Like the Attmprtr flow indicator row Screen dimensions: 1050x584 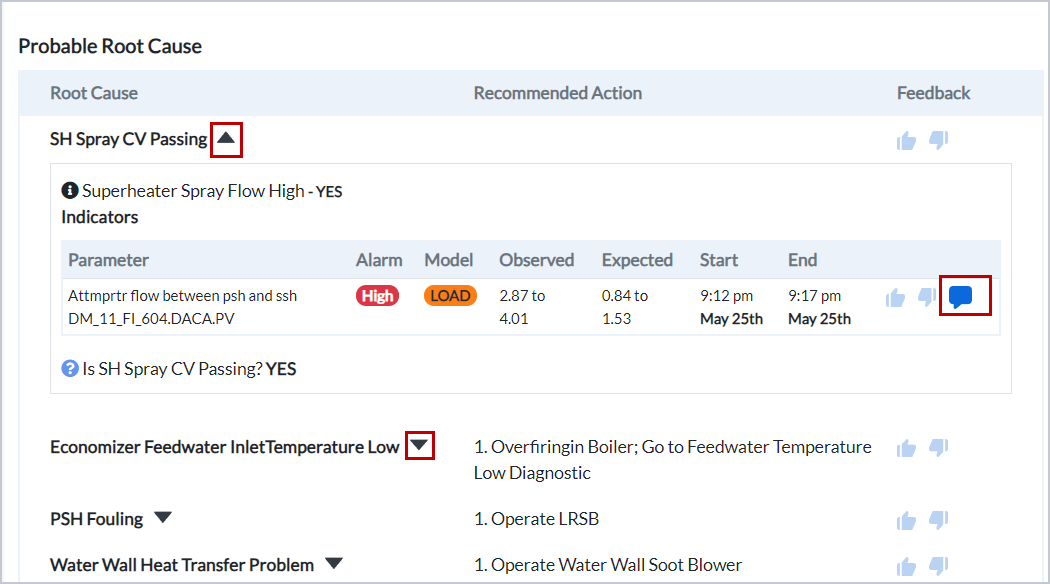click(x=896, y=297)
